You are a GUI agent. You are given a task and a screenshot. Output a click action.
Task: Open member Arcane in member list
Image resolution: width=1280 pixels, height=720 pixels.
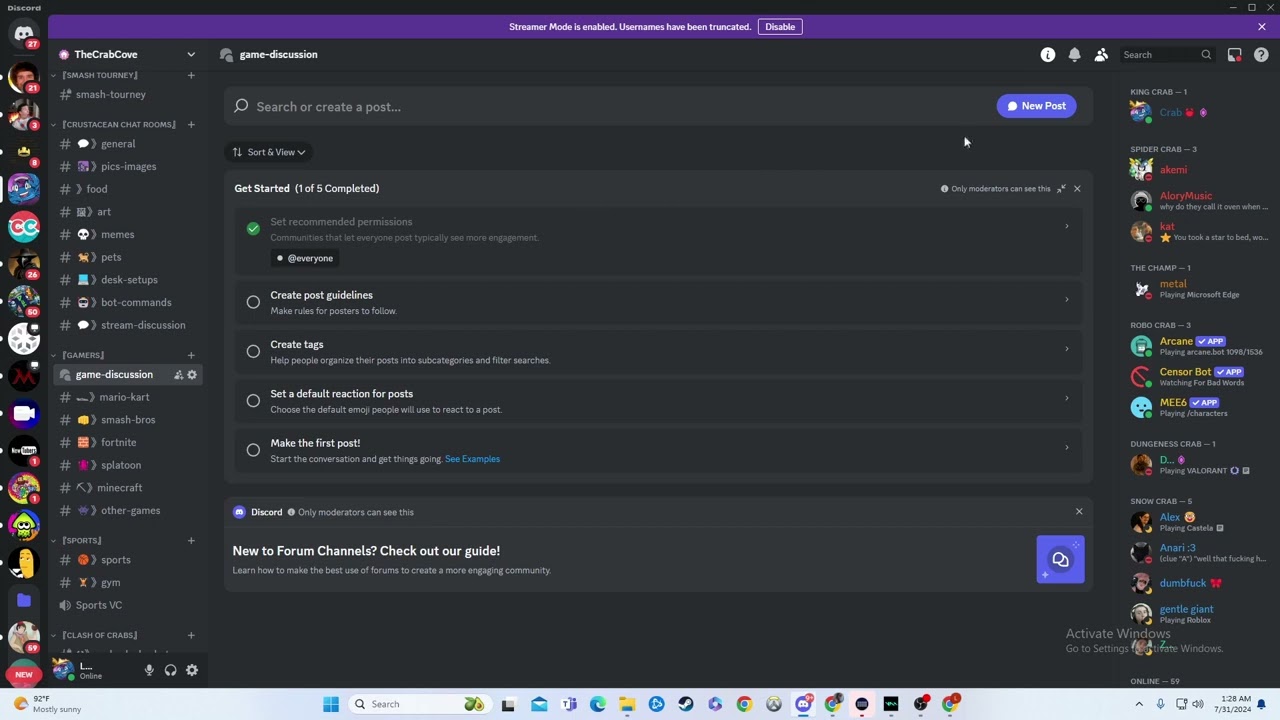[x=1198, y=346]
